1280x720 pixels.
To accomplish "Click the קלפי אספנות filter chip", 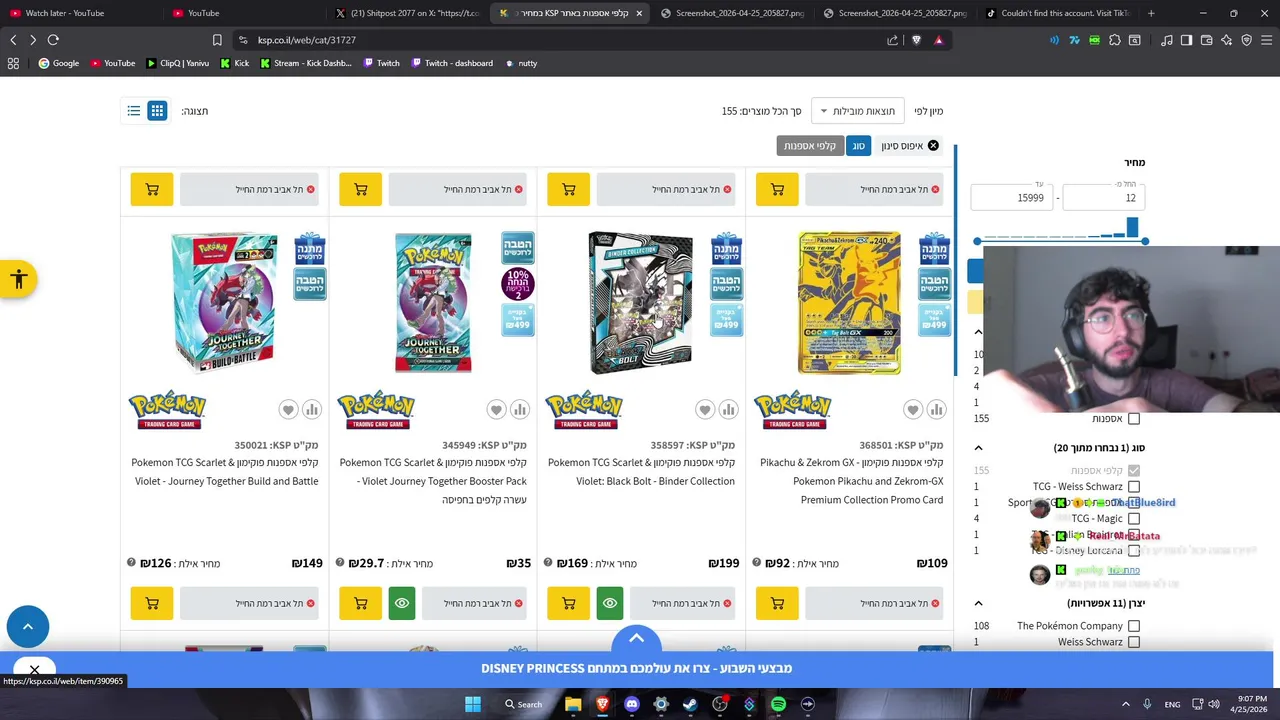I will [809, 146].
